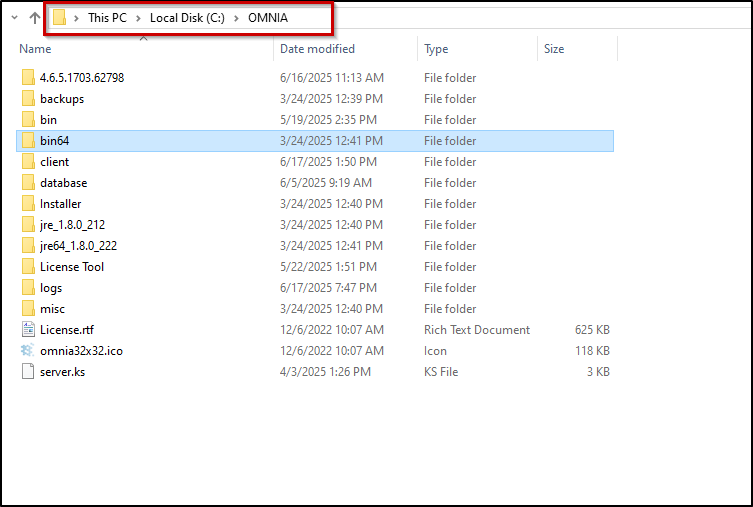753x507 pixels.
Task: Click the date '6/5/2025 9:19 AM'
Action: 326,183
